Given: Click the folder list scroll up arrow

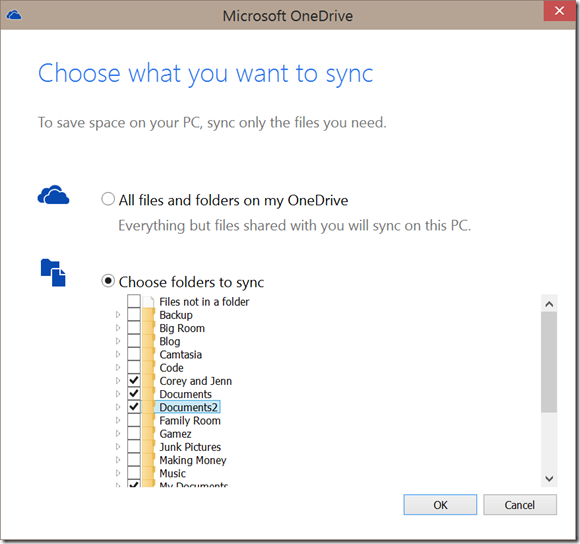Looking at the screenshot, I should pyautogui.click(x=549, y=304).
